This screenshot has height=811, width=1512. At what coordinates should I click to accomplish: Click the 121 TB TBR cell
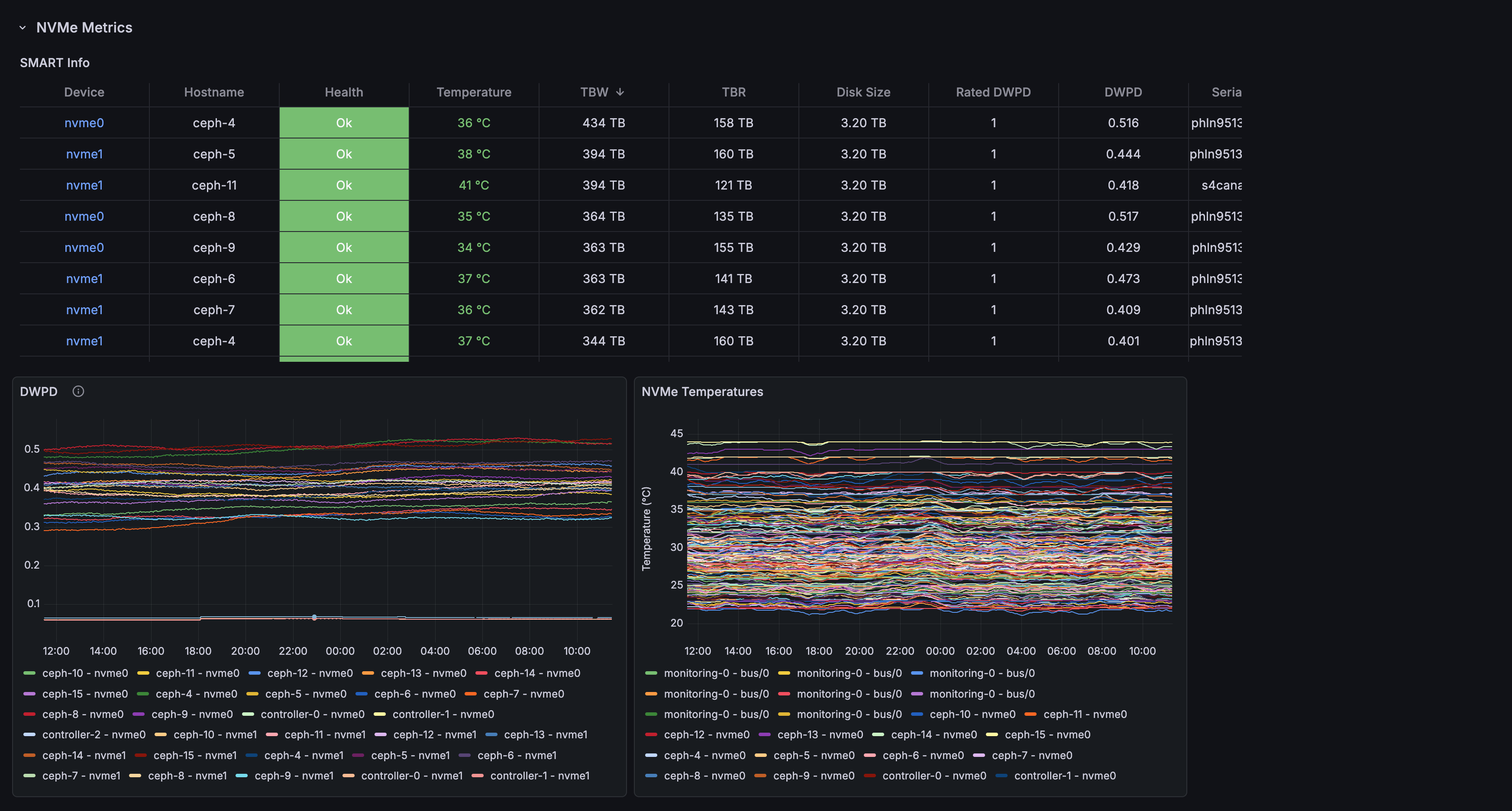click(733, 185)
